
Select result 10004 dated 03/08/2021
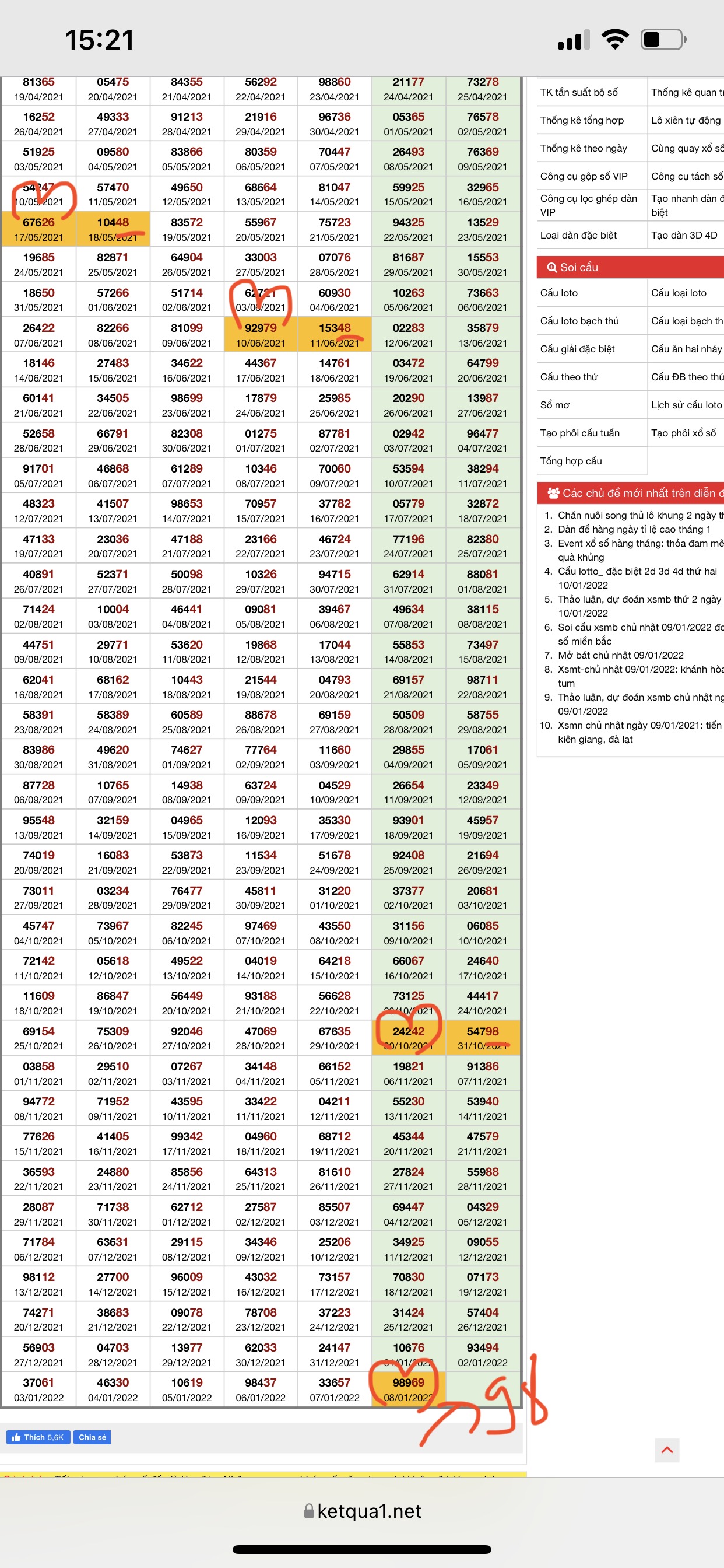point(113,616)
